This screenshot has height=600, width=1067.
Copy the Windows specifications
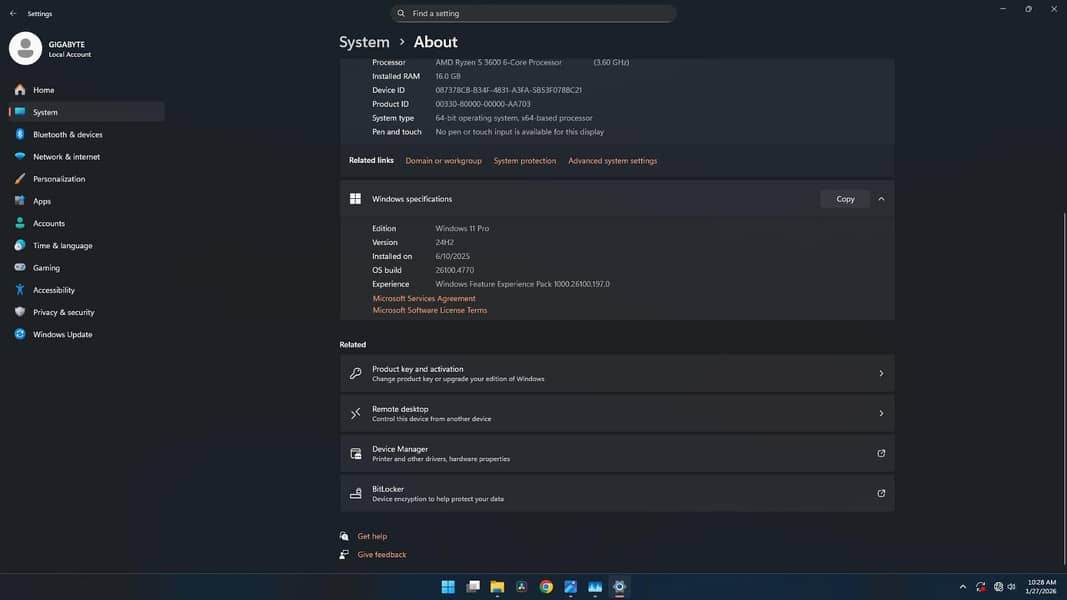[845, 198]
